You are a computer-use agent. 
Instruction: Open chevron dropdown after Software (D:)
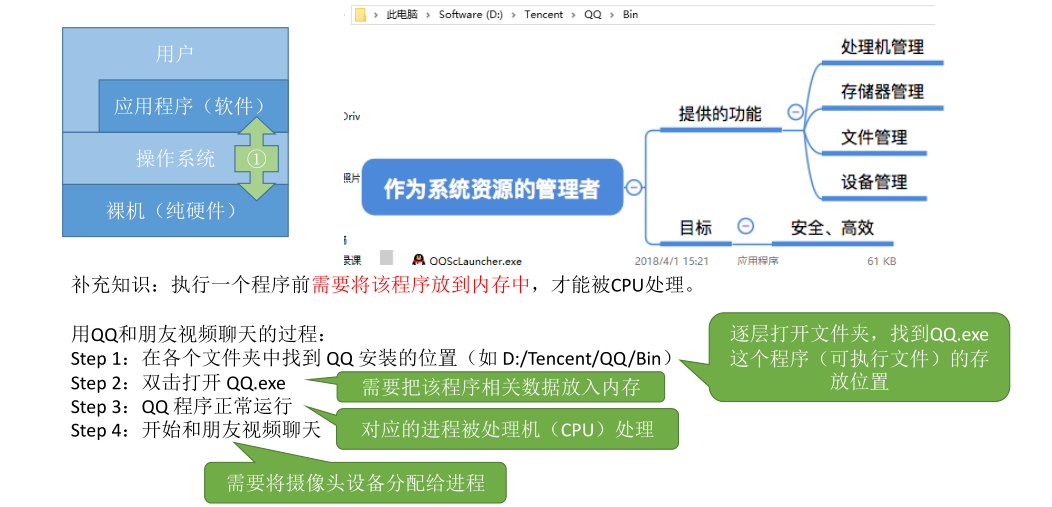515,15
